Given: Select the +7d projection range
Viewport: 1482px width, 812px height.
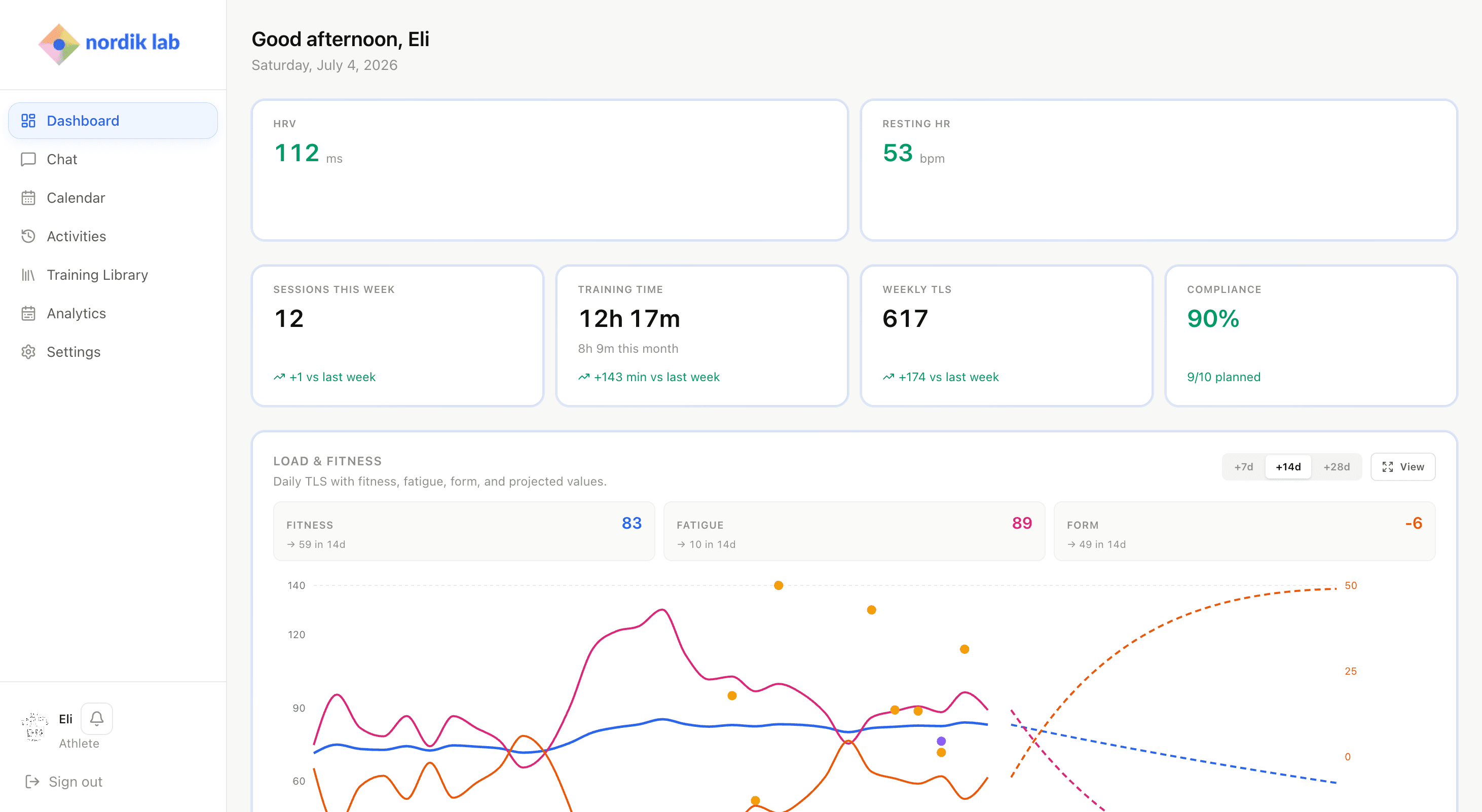Looking at the screenshot, I should 1243,467.
